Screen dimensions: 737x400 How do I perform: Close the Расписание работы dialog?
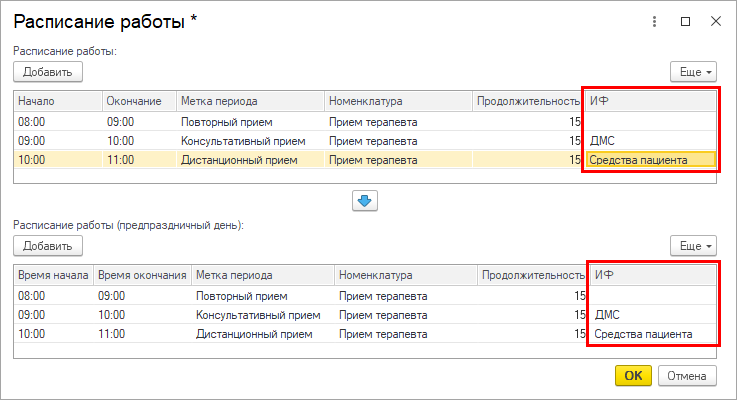coord(715,21)
